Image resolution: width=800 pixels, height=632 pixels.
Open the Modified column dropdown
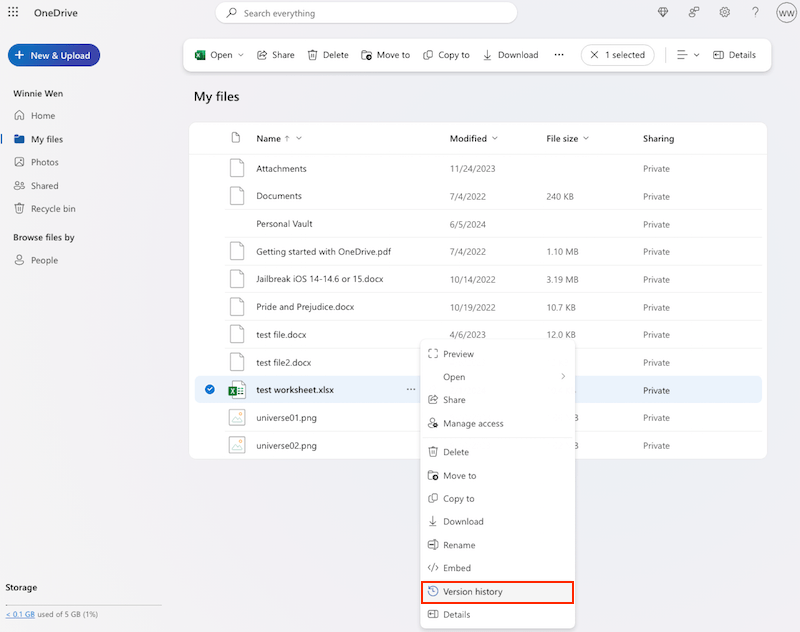[x=498, y=138]
